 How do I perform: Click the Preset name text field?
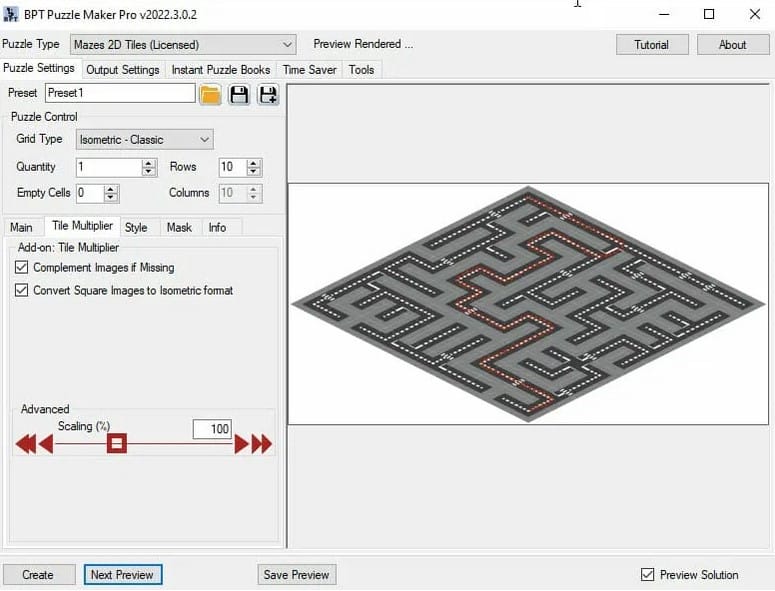(x=120, y=93)
